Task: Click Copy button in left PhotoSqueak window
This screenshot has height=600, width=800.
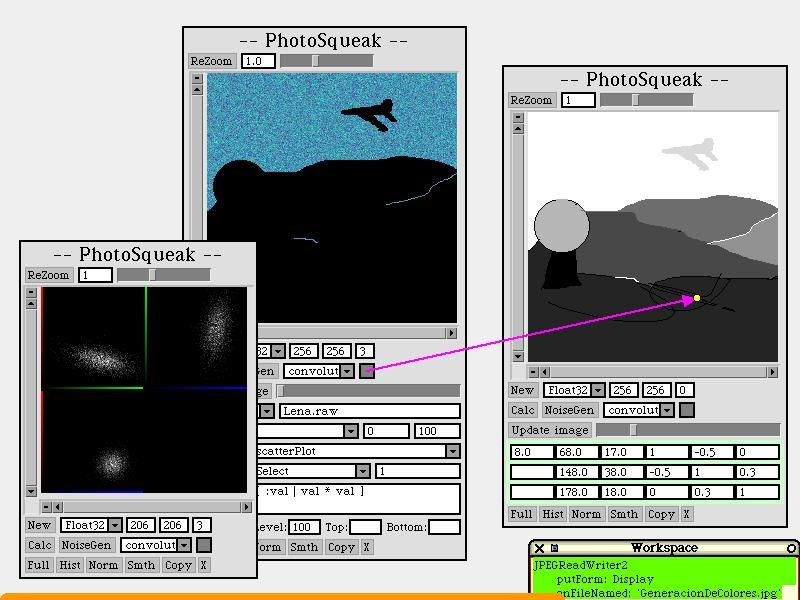Action: pos(178,565)
